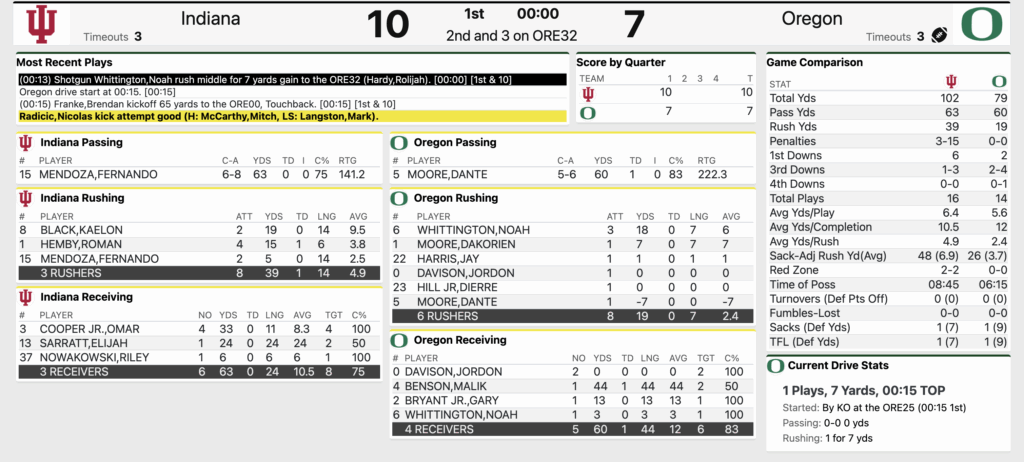Click the Indiana logo beside Indiana Receiving
The height and width of the screenshot is (462, 1024).
(26, 297)
